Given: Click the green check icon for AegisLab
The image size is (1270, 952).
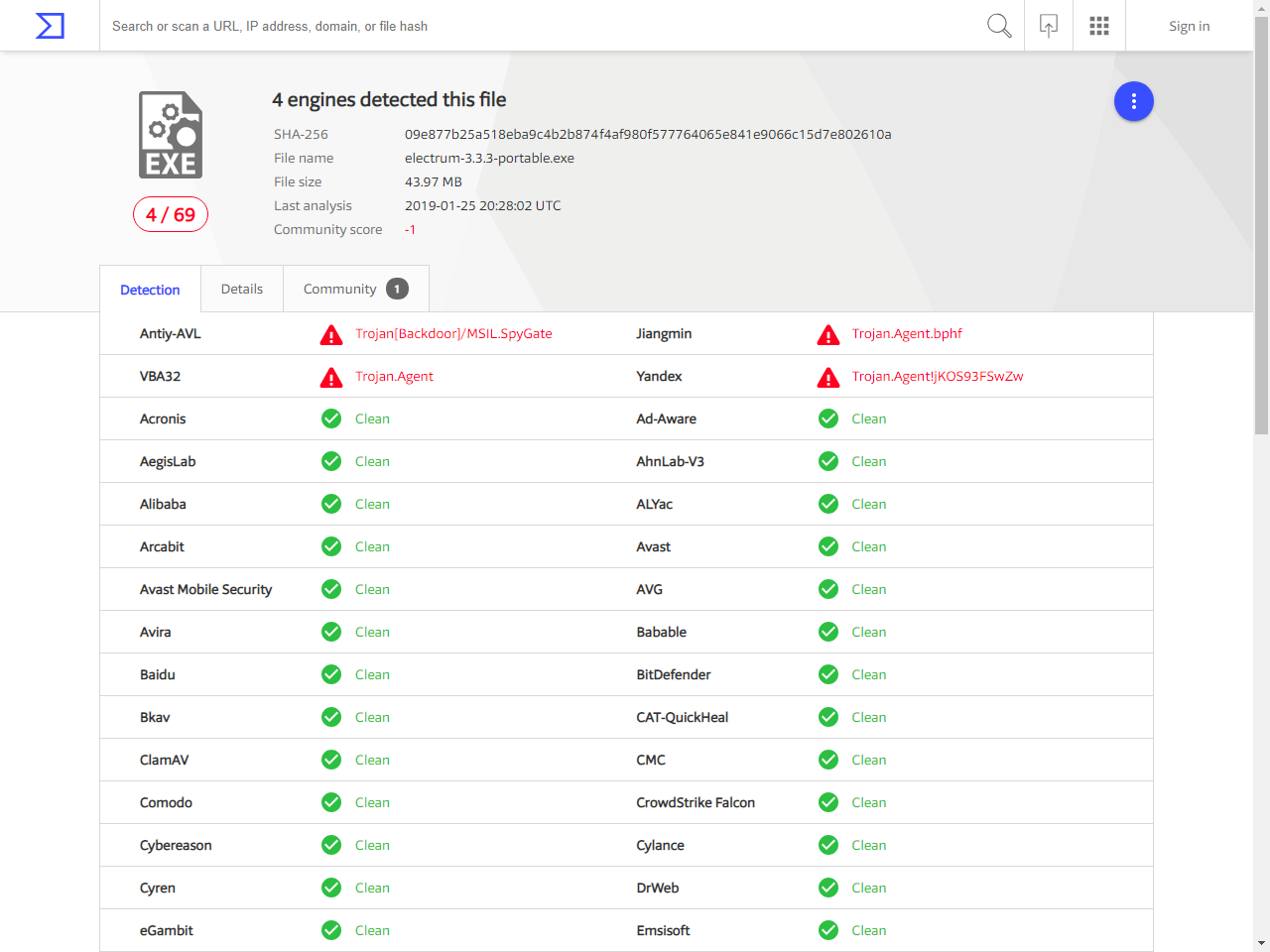Looking at the screenshot, I should point(331,461).
